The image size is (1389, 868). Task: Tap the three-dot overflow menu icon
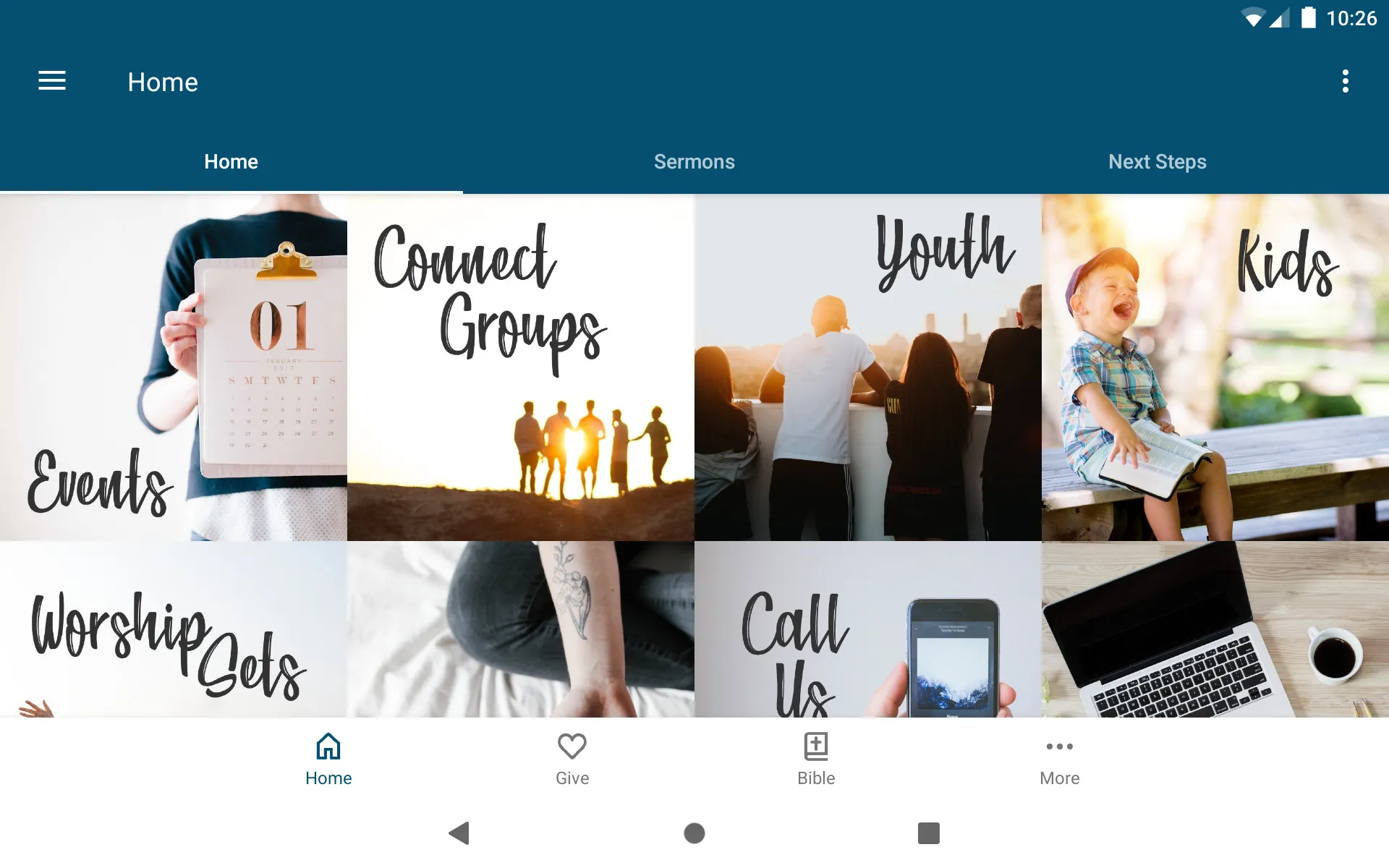(x=1347, y=82)
